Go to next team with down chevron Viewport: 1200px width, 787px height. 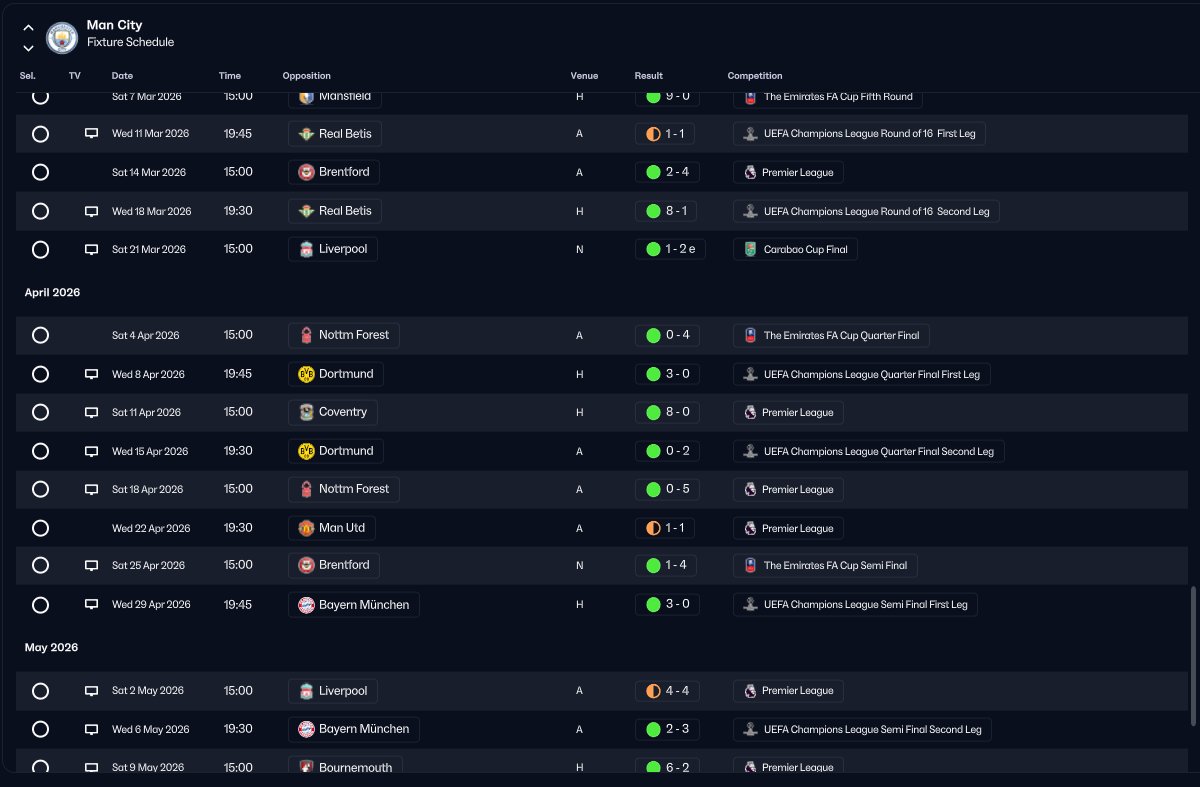pos(28,48)
